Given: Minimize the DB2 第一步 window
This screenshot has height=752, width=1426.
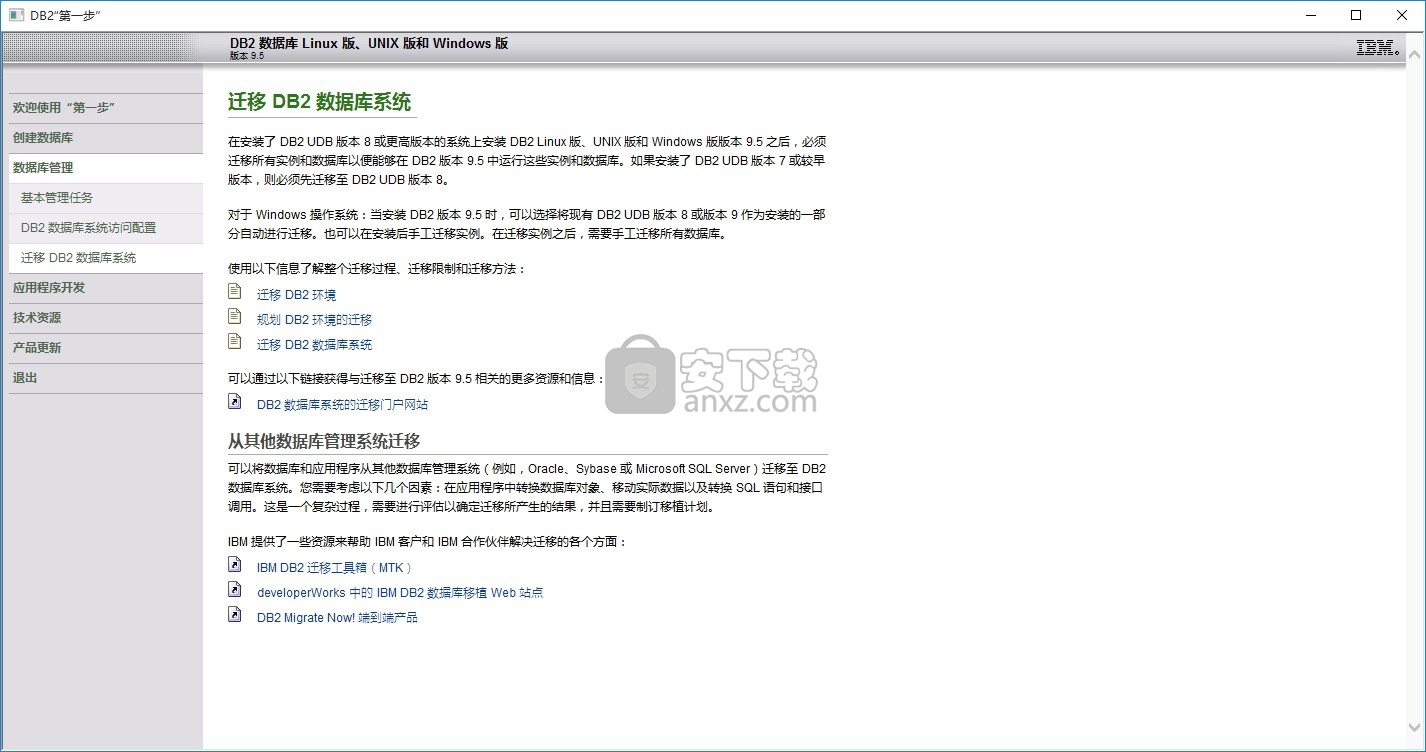Looking at the screenshot, I should [x=1310, y=15].
